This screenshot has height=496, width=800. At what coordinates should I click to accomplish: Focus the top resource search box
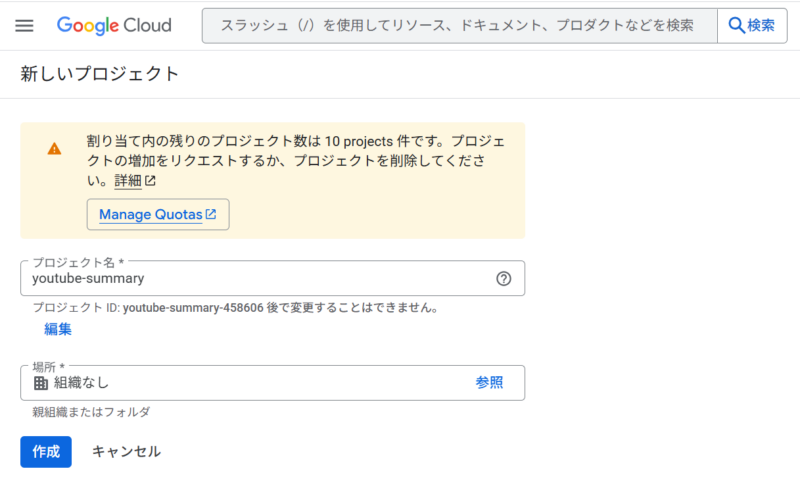pyautogui.click(x=460, y=26)
